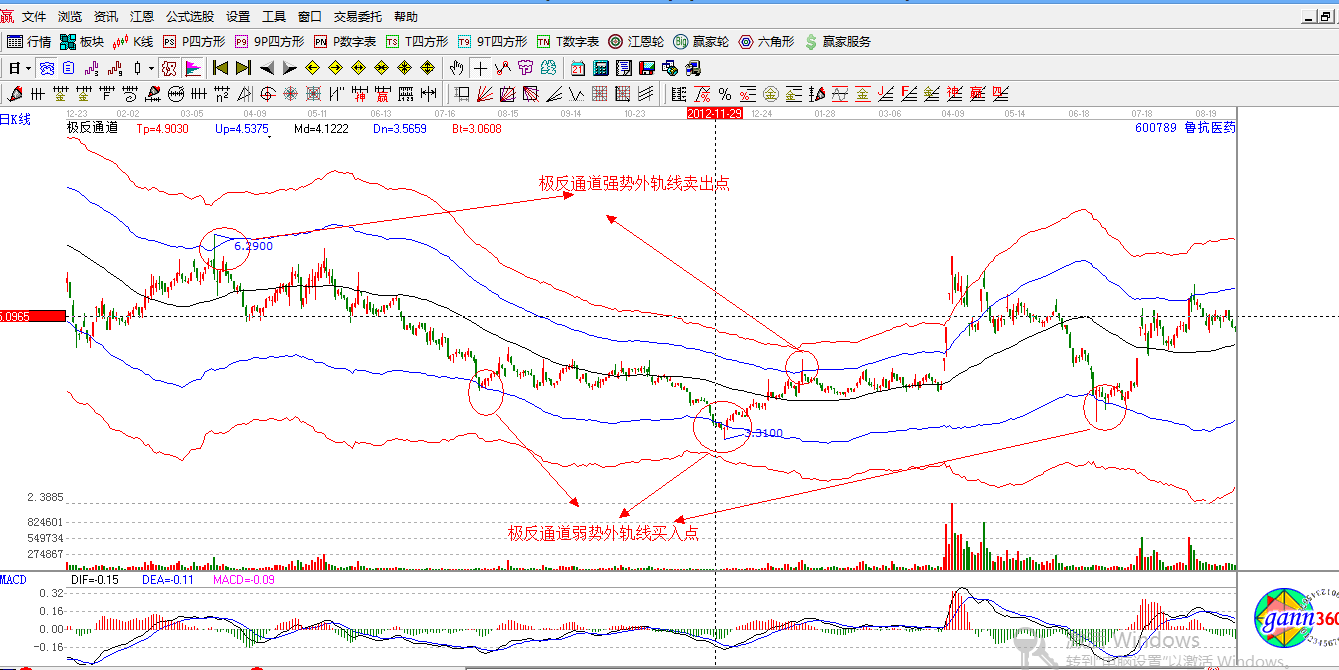1339x670 pixels.
Task: Open the 交易委托 menu
Action: click(356, 16)
